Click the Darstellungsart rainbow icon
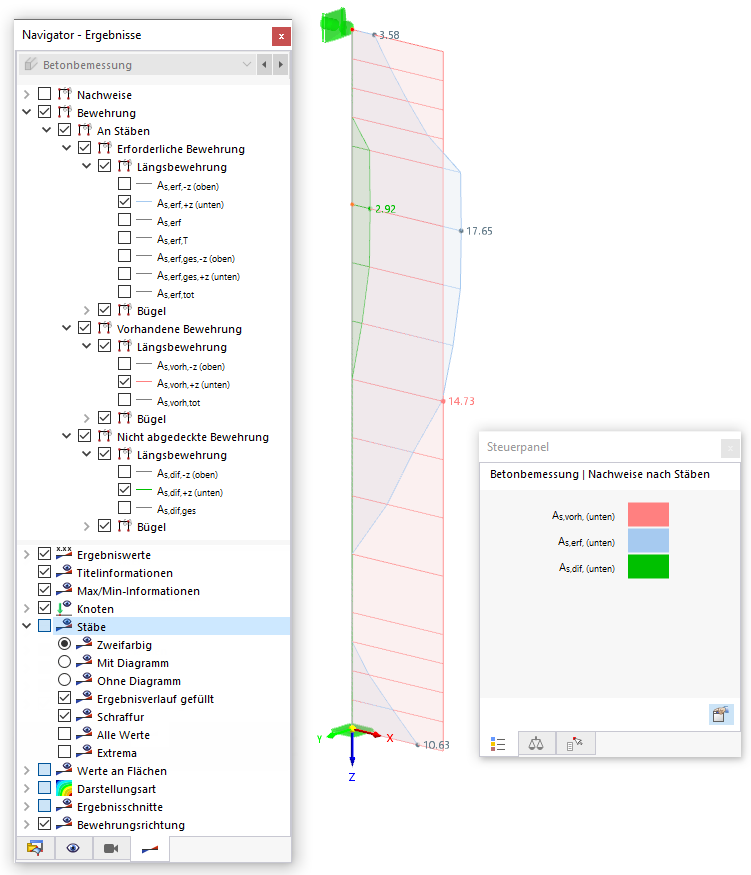 64,788
